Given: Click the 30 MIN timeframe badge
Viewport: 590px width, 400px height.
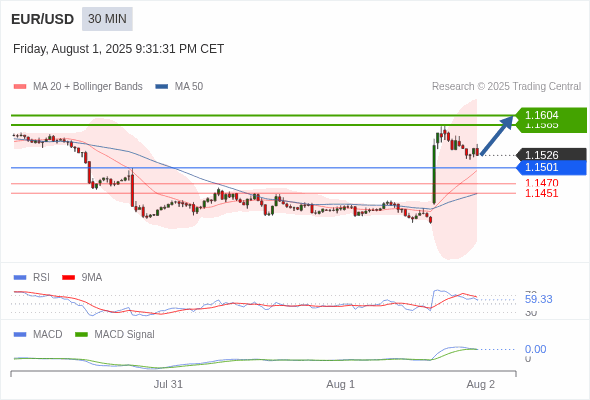Looking at the screenshot, I should pos(107,19).
